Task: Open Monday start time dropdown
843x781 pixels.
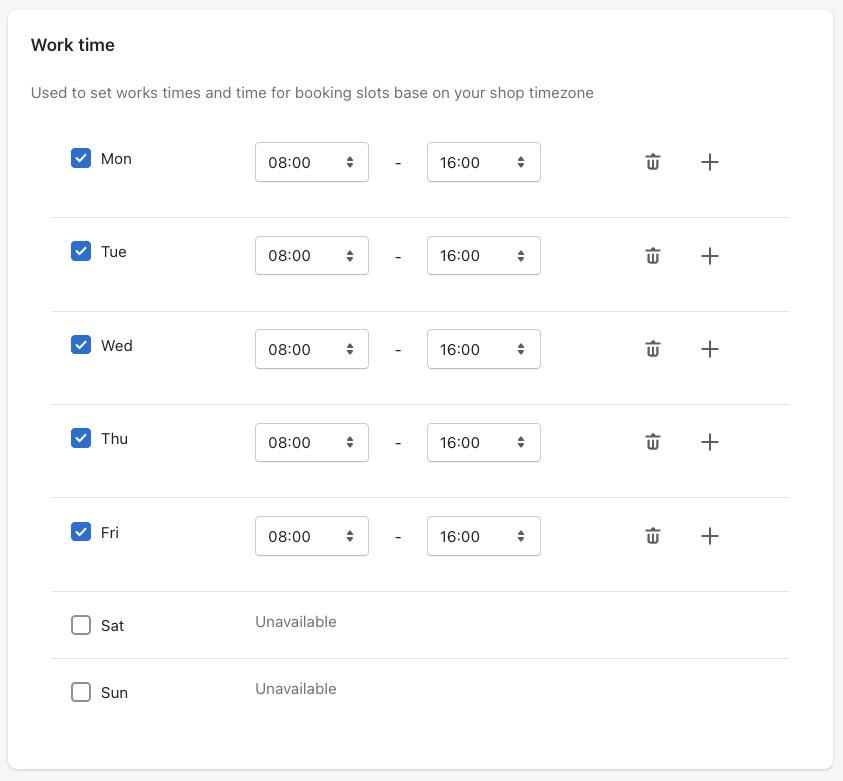Action: click(311, 162)
